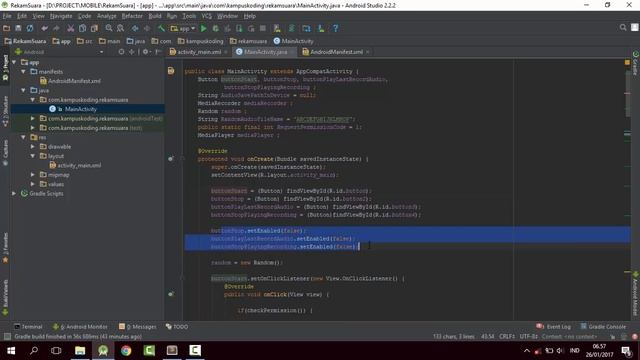Open the File menu

tap(7, 16)
